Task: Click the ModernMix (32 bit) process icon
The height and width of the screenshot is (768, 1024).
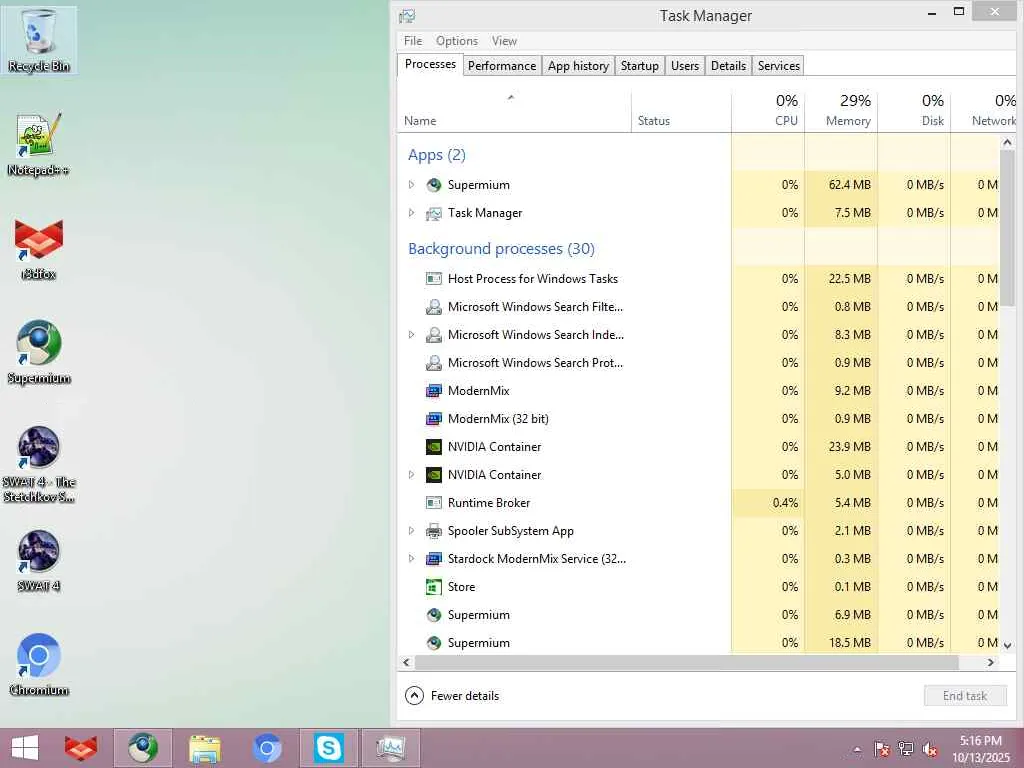Action: click(434, 419)
